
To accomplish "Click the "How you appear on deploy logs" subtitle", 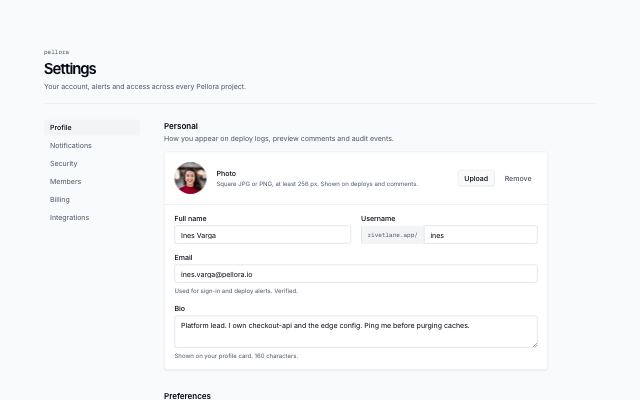I will point(279,139).
